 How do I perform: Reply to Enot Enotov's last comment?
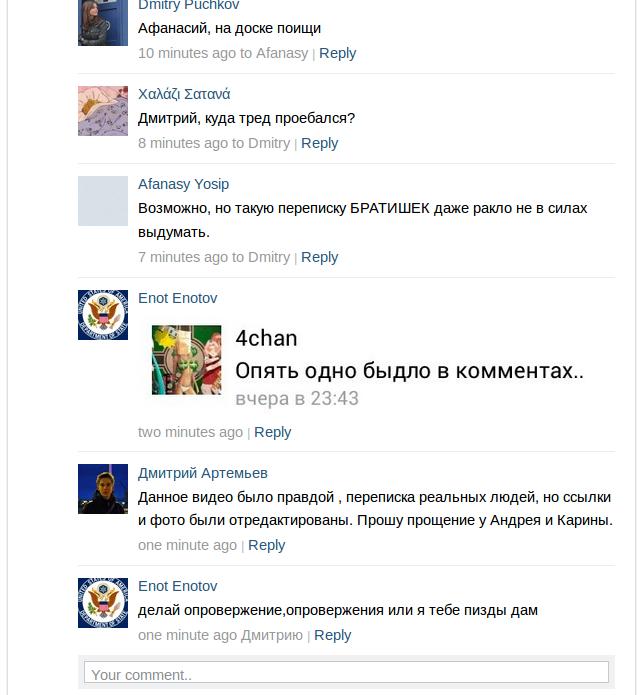click(332, 635)
